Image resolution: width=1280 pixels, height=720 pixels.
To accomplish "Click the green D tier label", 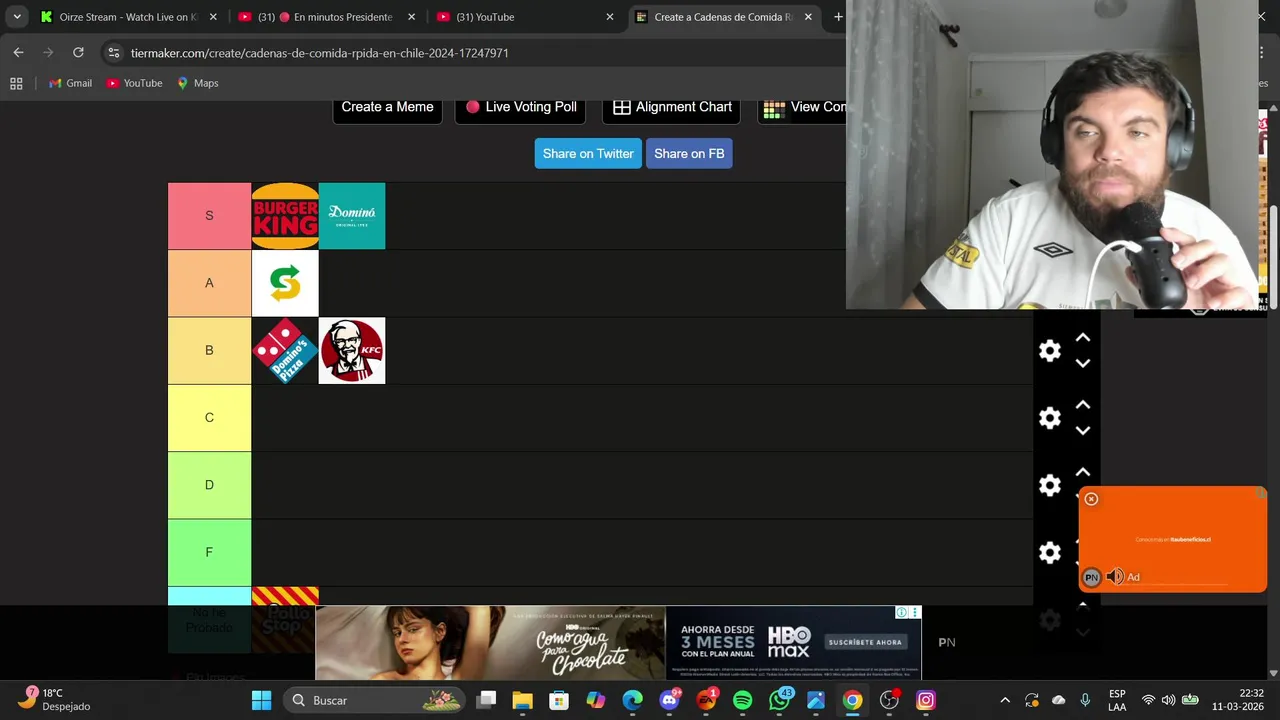I will point(209,485).
